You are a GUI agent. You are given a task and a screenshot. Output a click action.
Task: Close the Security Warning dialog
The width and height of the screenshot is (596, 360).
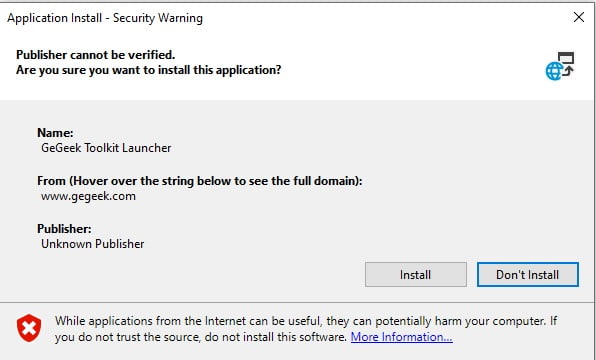[x=579, y=17]
